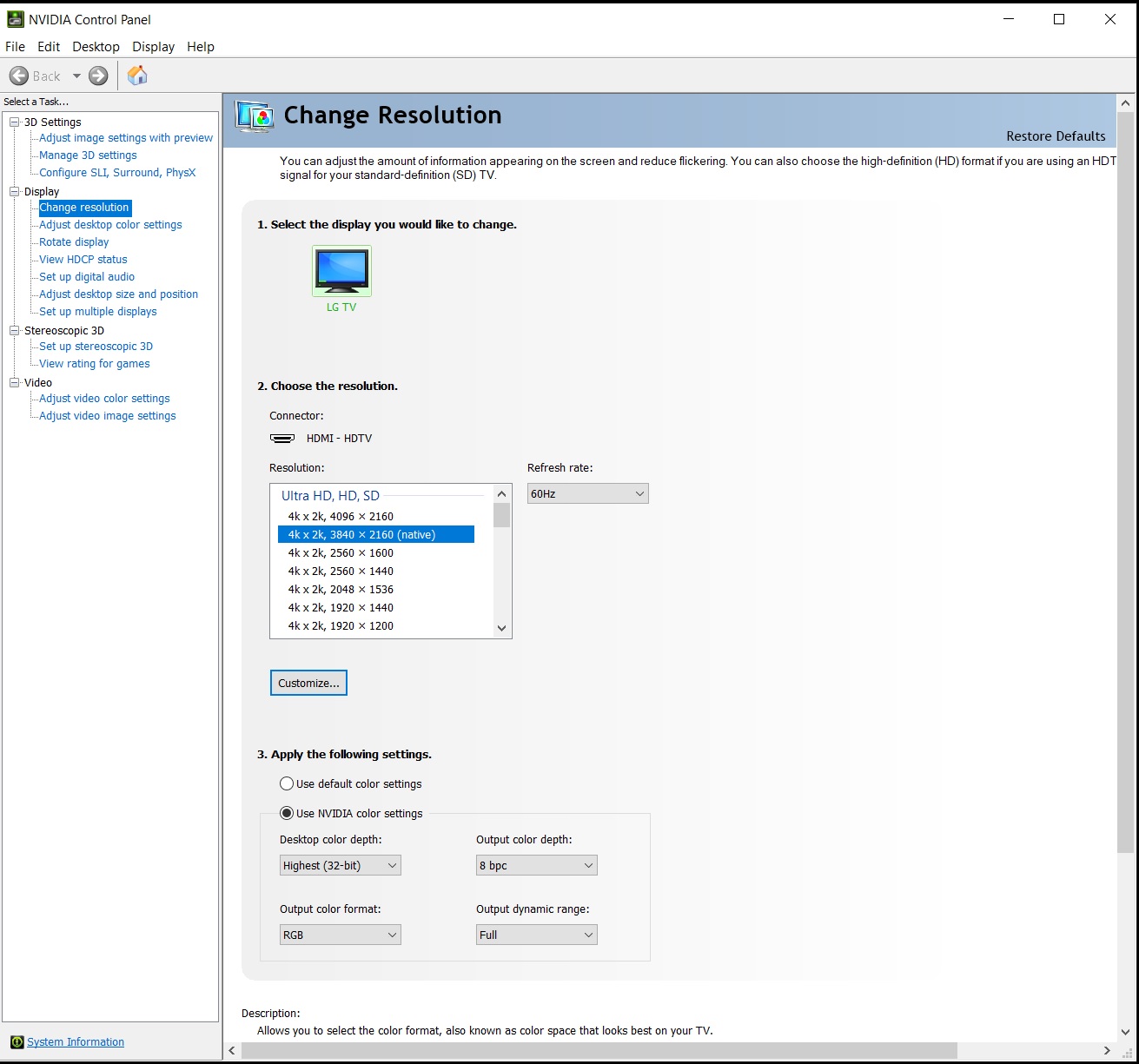
Task: Select resolution 2048 × 1536
Action: (x=376, y=590)
